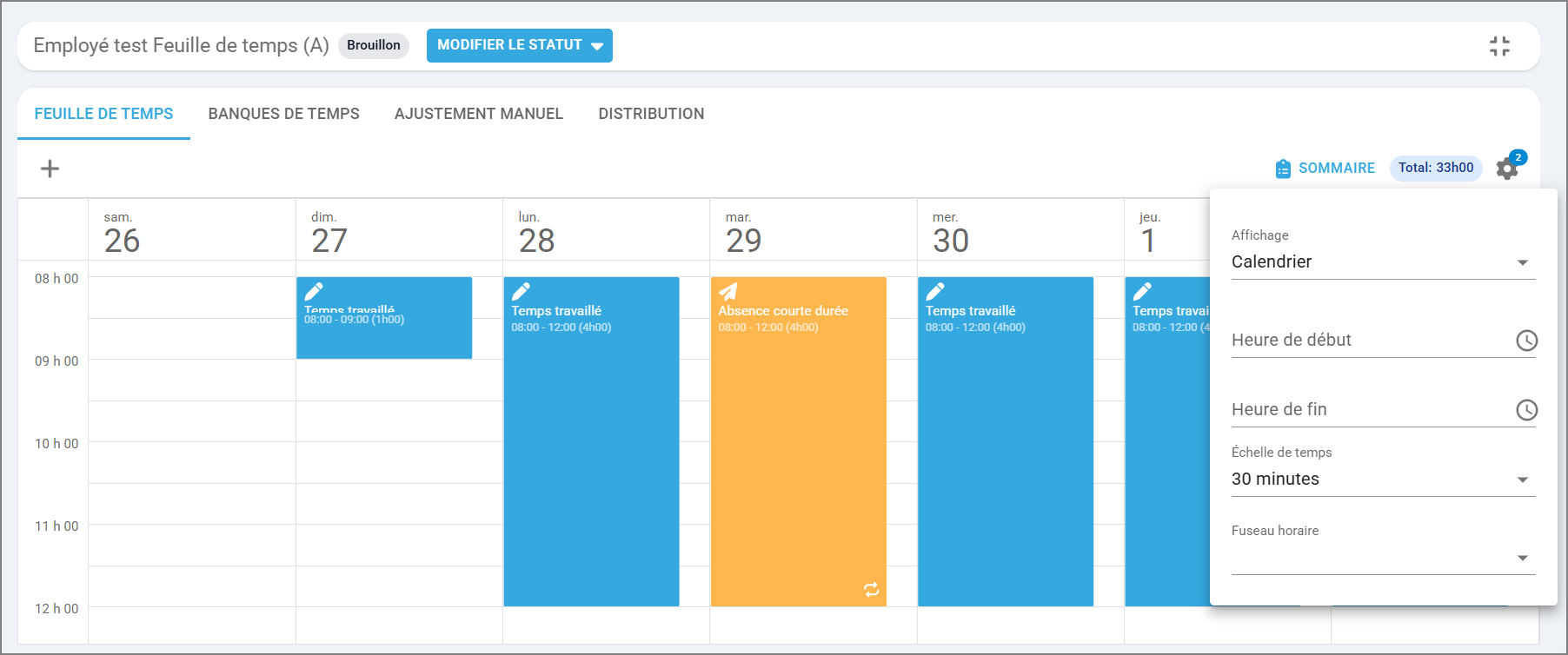Expand the Modifier le statut dropdown
The height and width of the screenshot is (655, 1568).
click(520, 45)
